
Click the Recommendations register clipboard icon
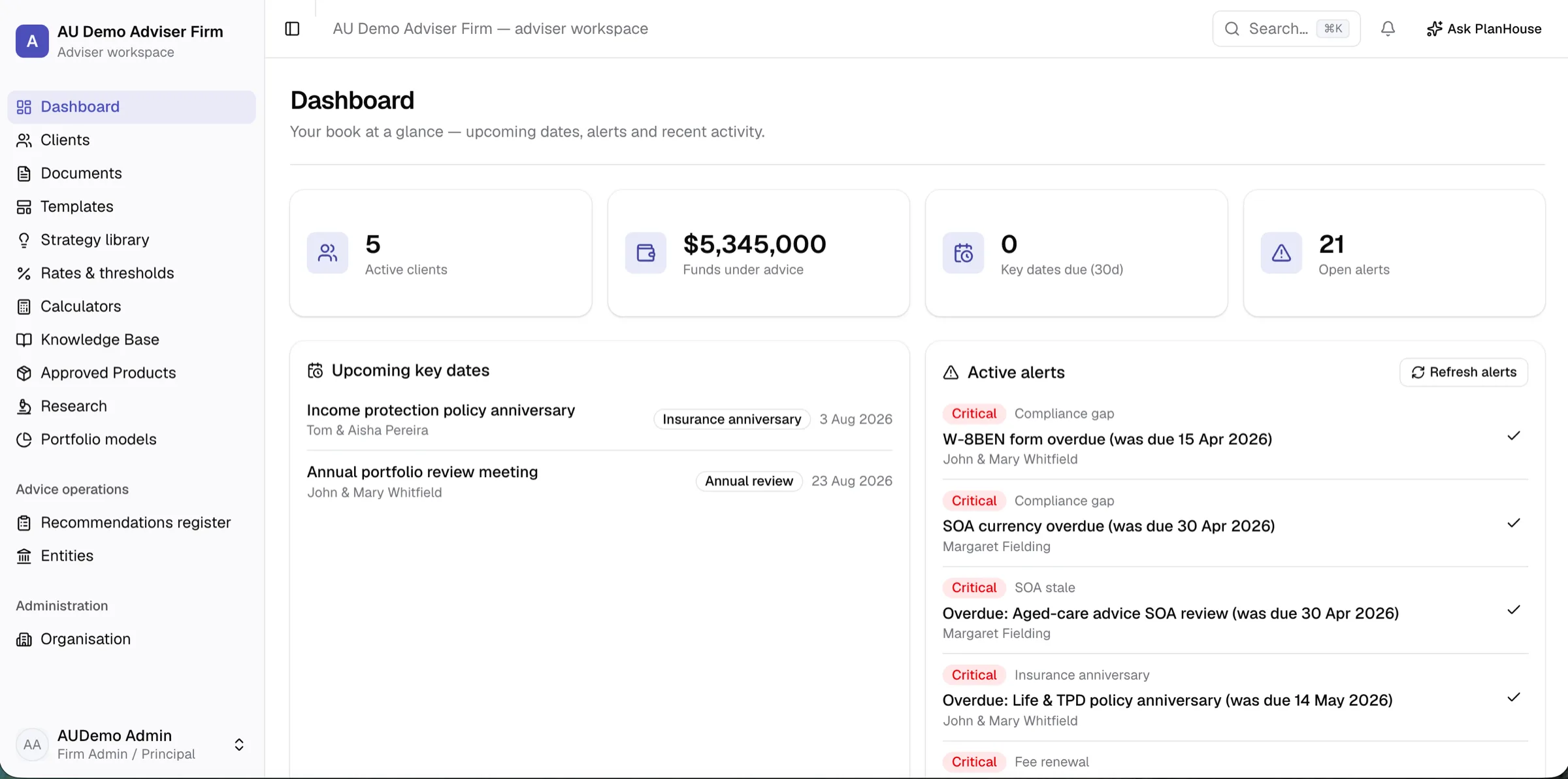pyautogui.click(x=24, y=523)
